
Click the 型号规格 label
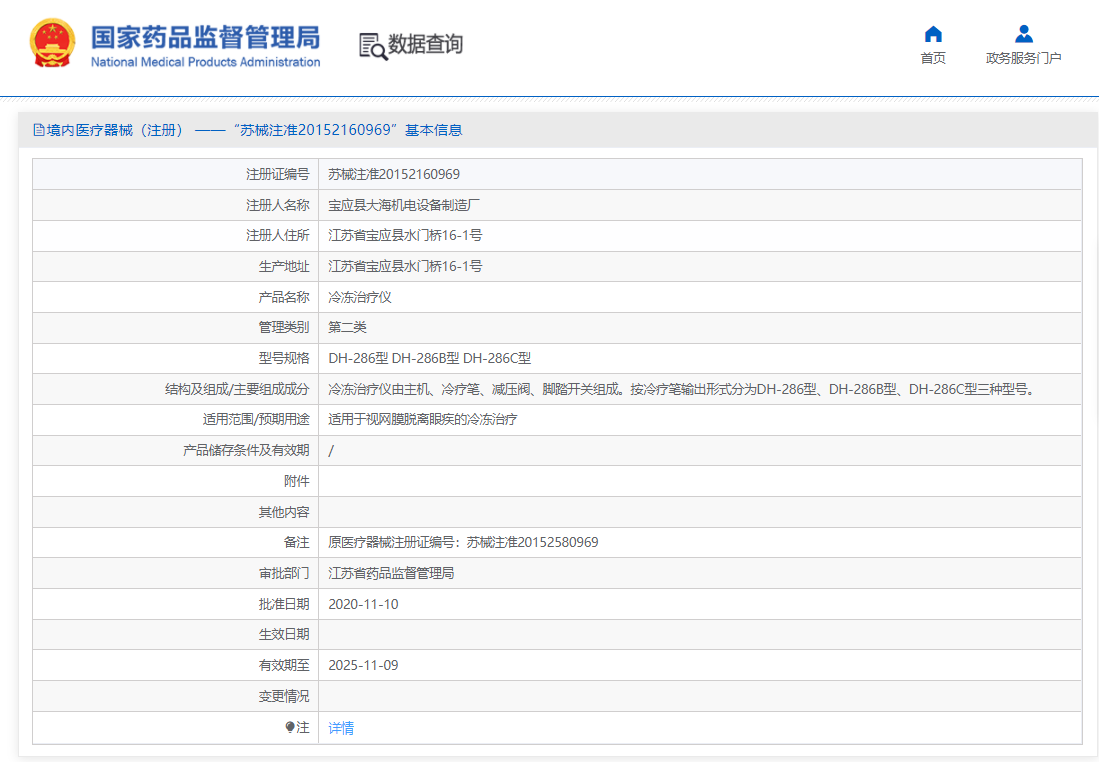pos(284,358)
